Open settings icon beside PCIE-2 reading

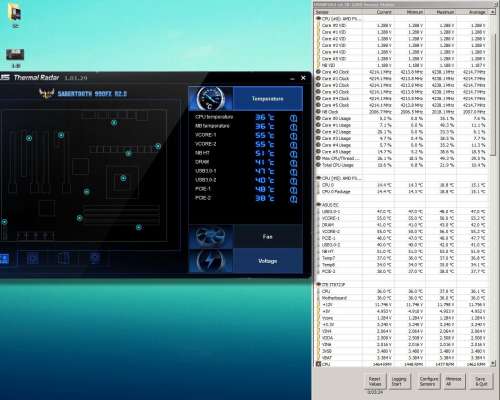[x=293, y=199]
